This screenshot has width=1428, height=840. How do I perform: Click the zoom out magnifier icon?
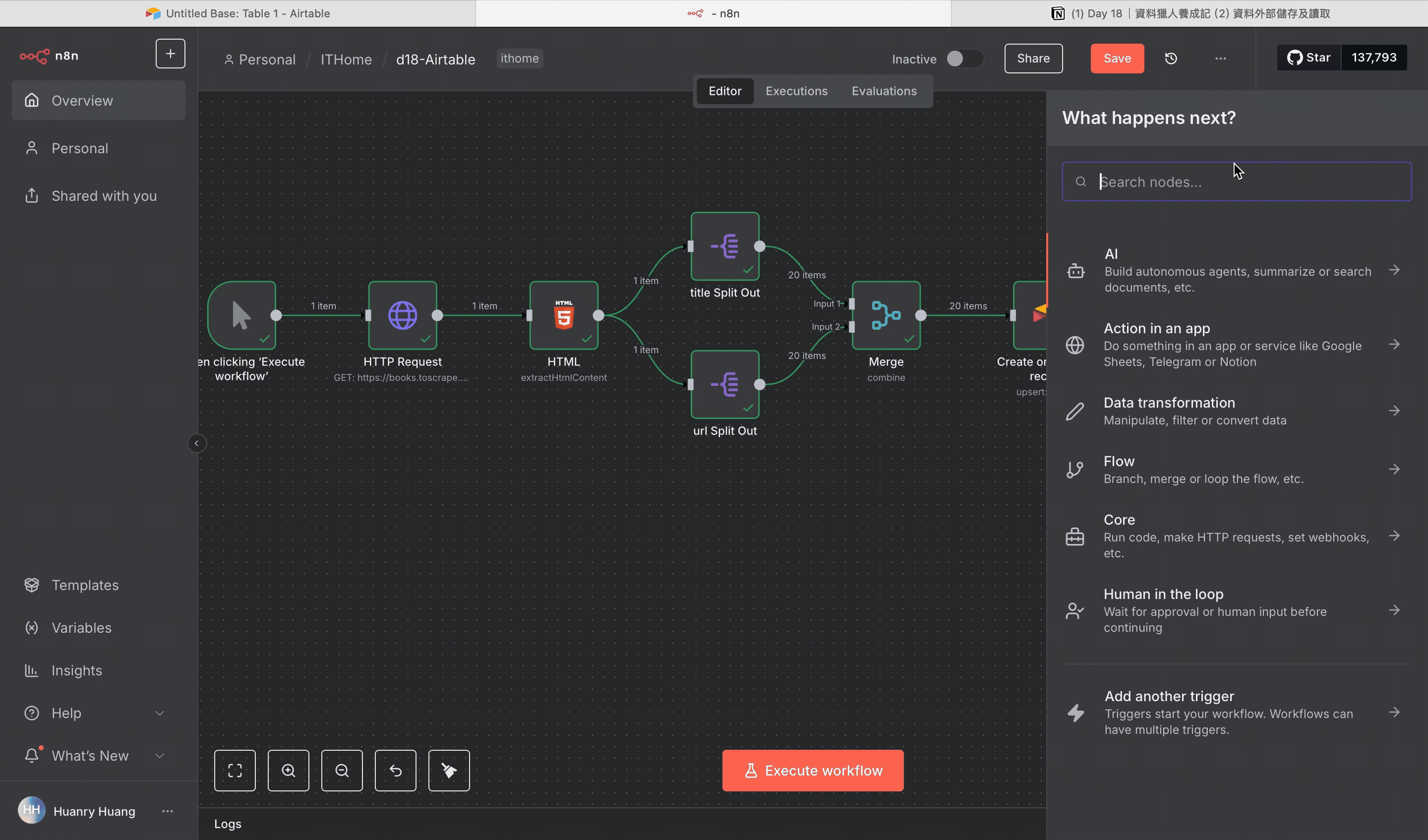pyautogui.click(x=342, y=770)
